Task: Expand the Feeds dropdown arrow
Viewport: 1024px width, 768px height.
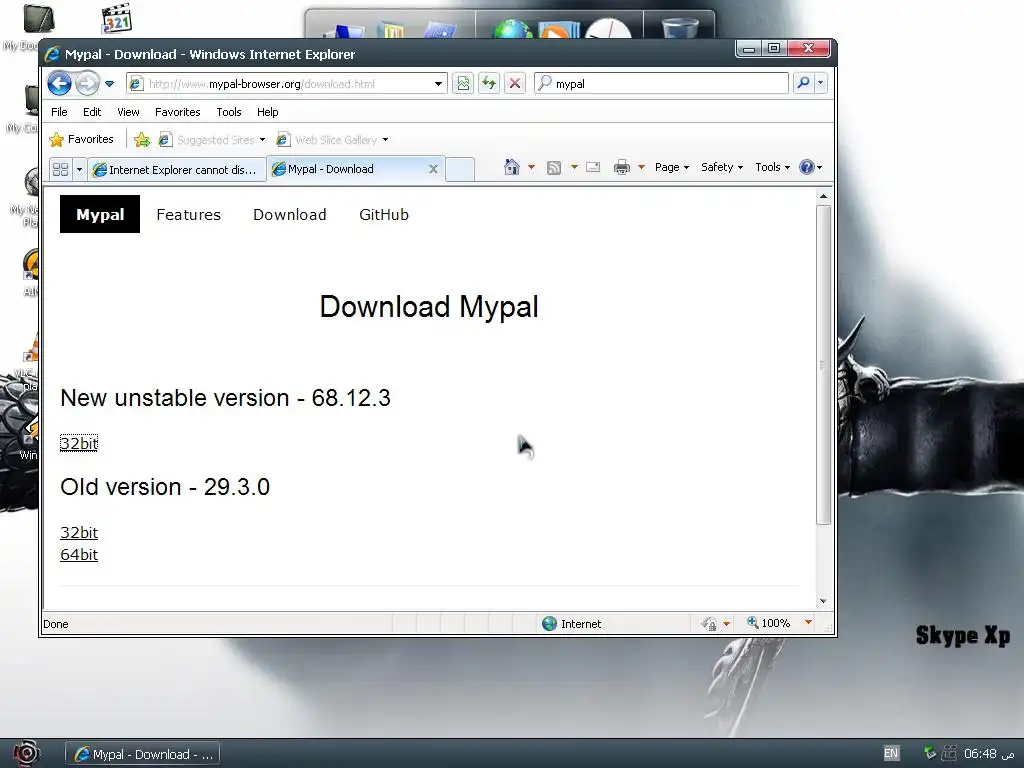Action: click(574, 167)
